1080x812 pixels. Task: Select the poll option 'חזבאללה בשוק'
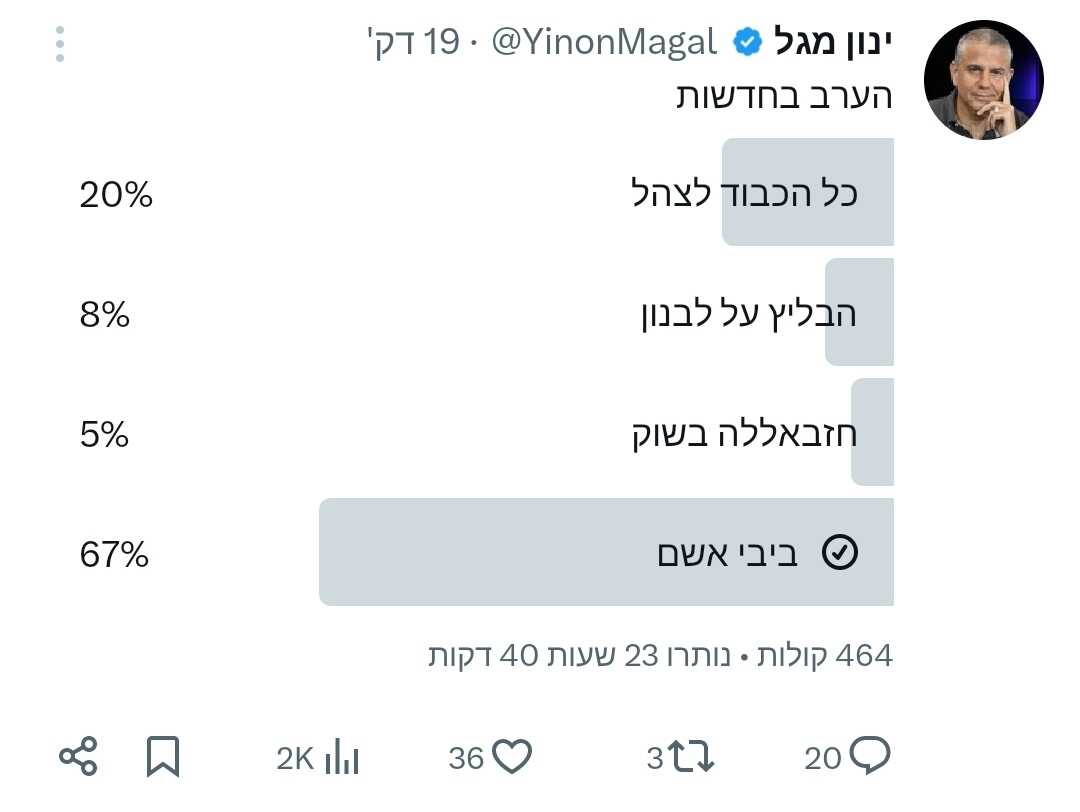click(x=744, y=434)
